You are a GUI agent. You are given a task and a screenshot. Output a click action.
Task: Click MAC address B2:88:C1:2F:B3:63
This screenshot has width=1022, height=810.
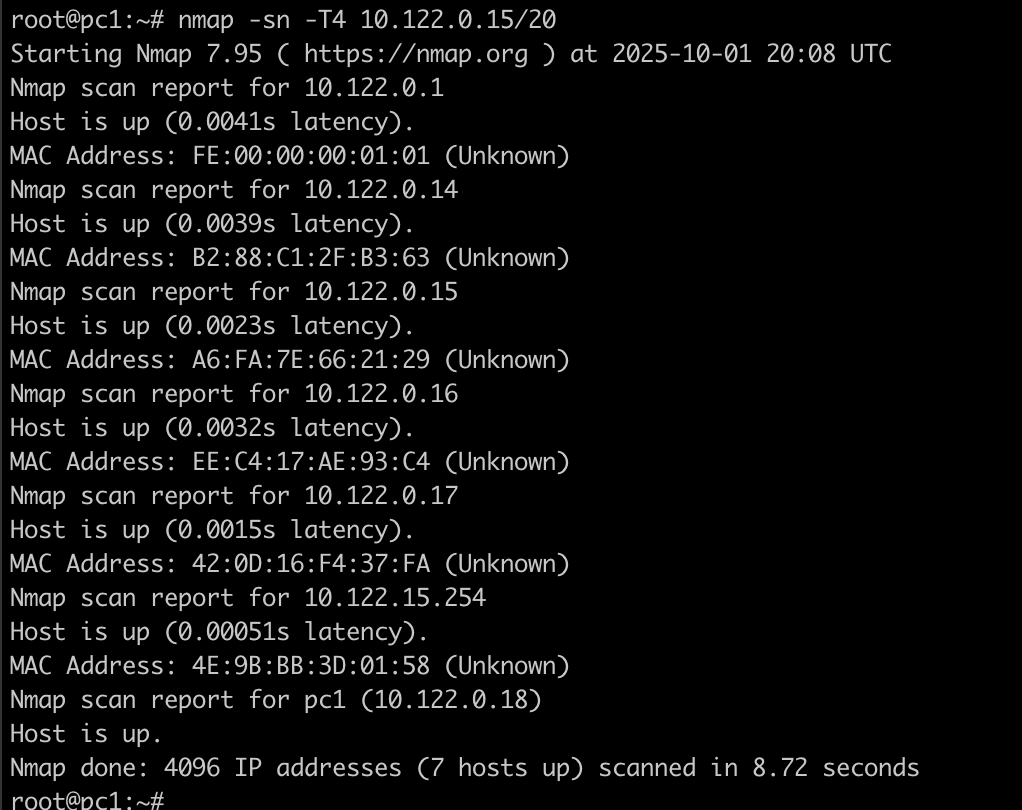tap(310, 258)
